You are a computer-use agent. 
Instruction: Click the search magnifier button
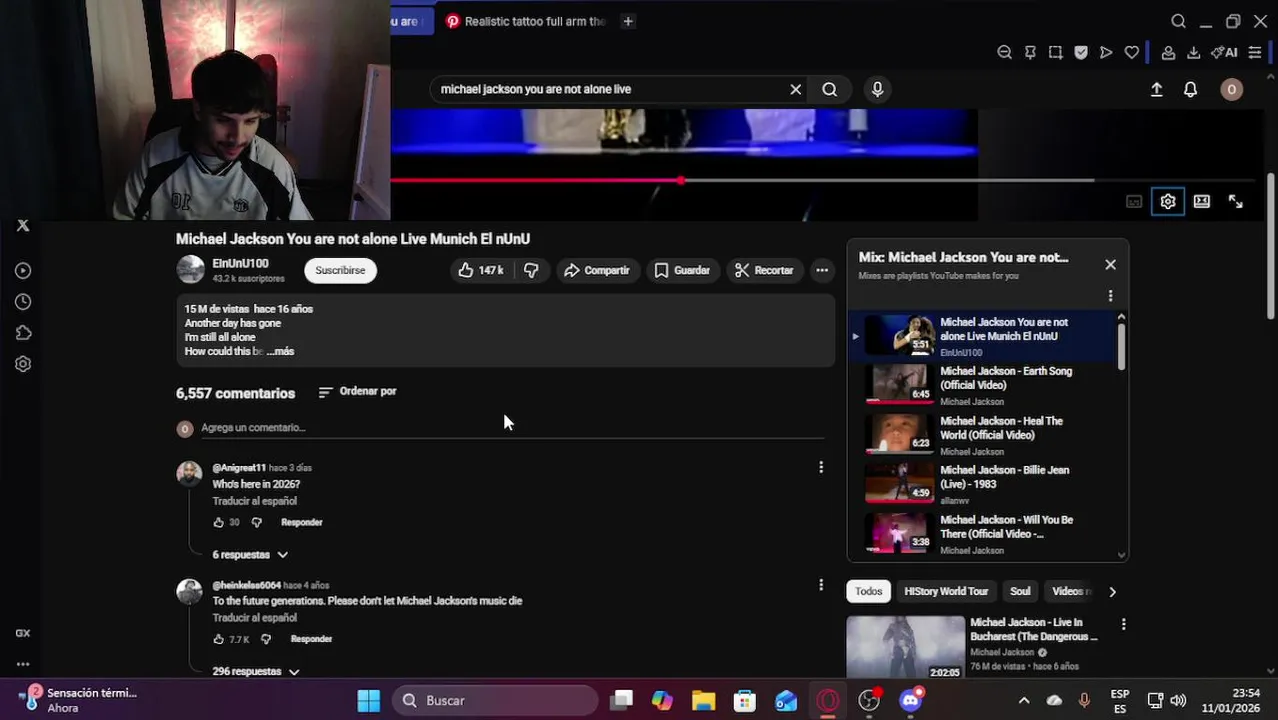(830, 89)
